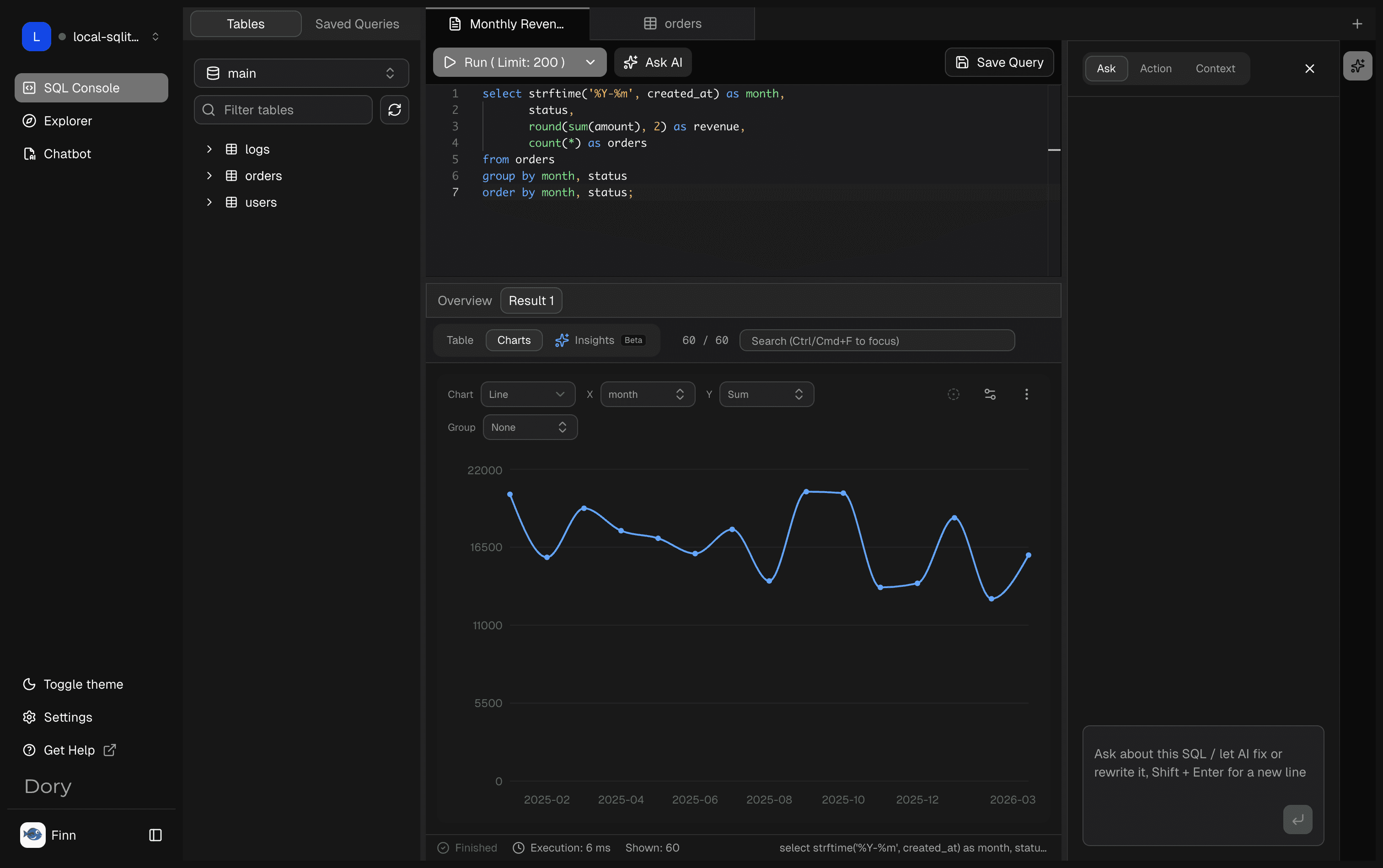Open the Run limit options arrow

point(590,62)
